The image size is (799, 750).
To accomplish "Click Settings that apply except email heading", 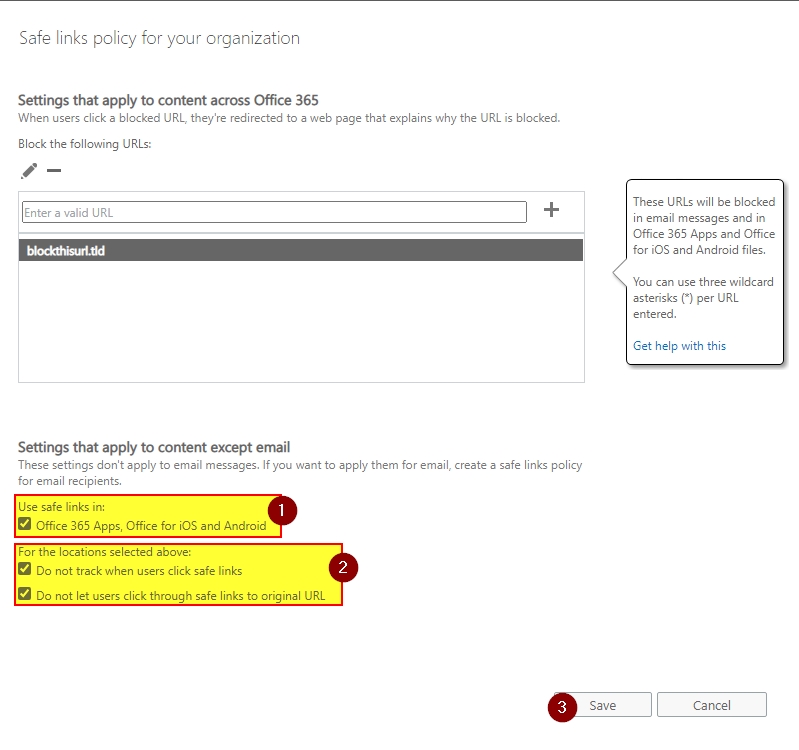I will [x=154, y=447].
